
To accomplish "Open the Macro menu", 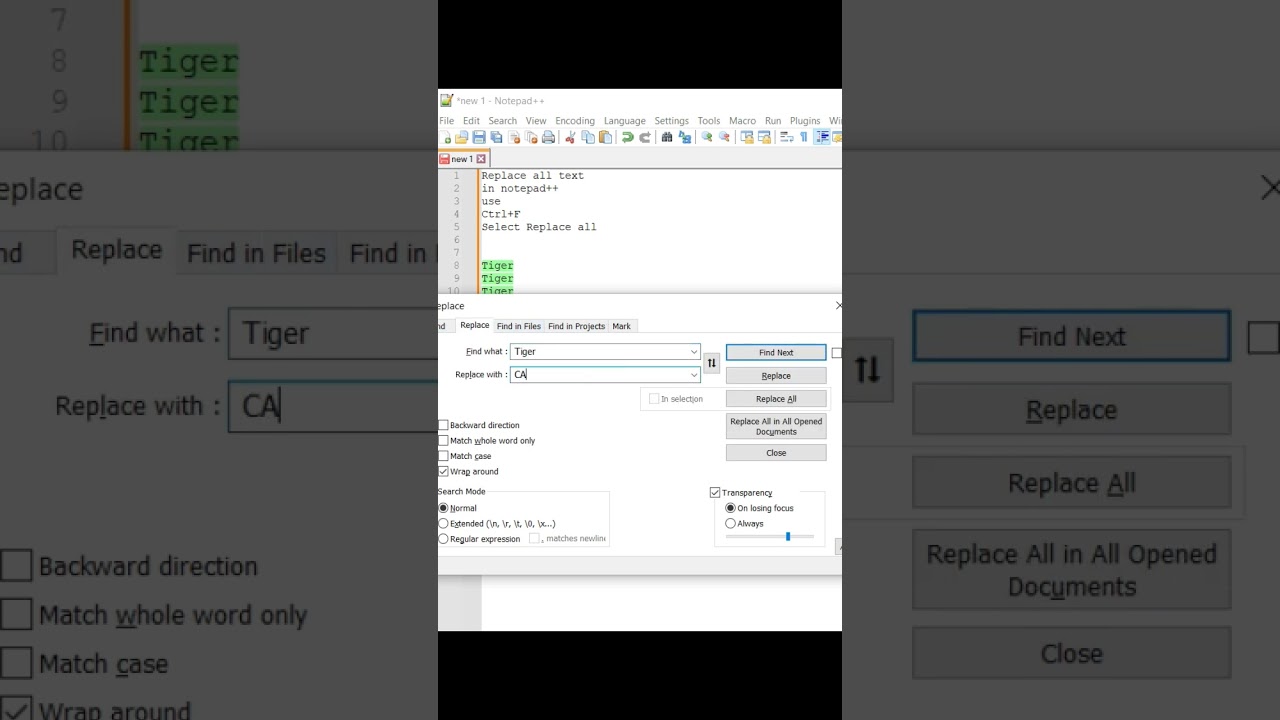I will click(742, 121).
